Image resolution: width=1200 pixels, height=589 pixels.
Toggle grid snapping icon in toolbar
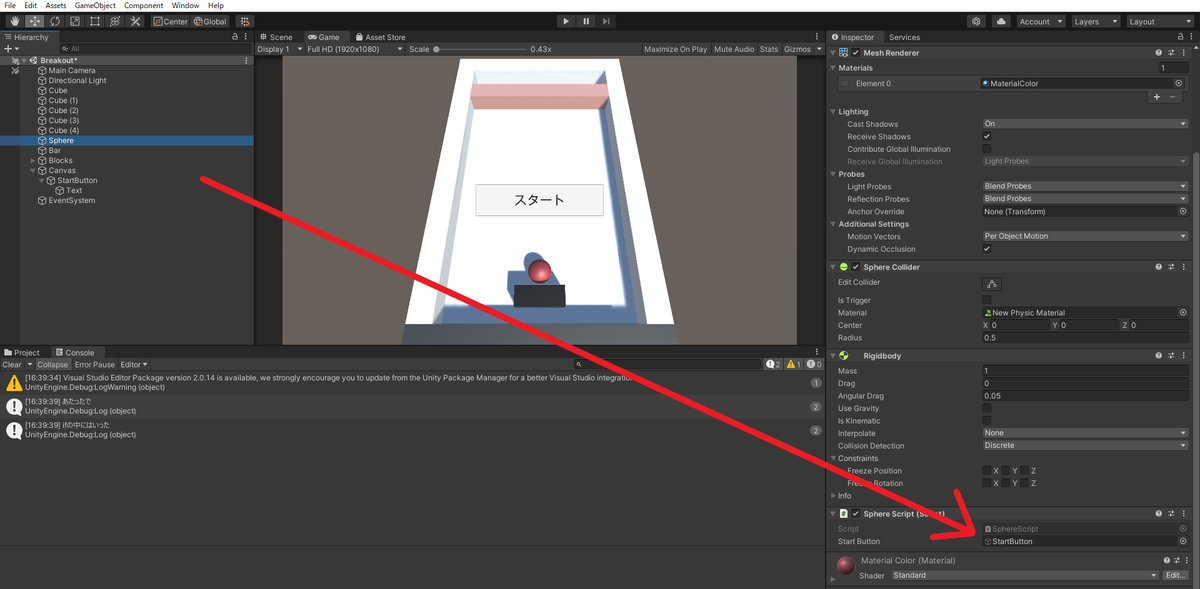[246, 21]
